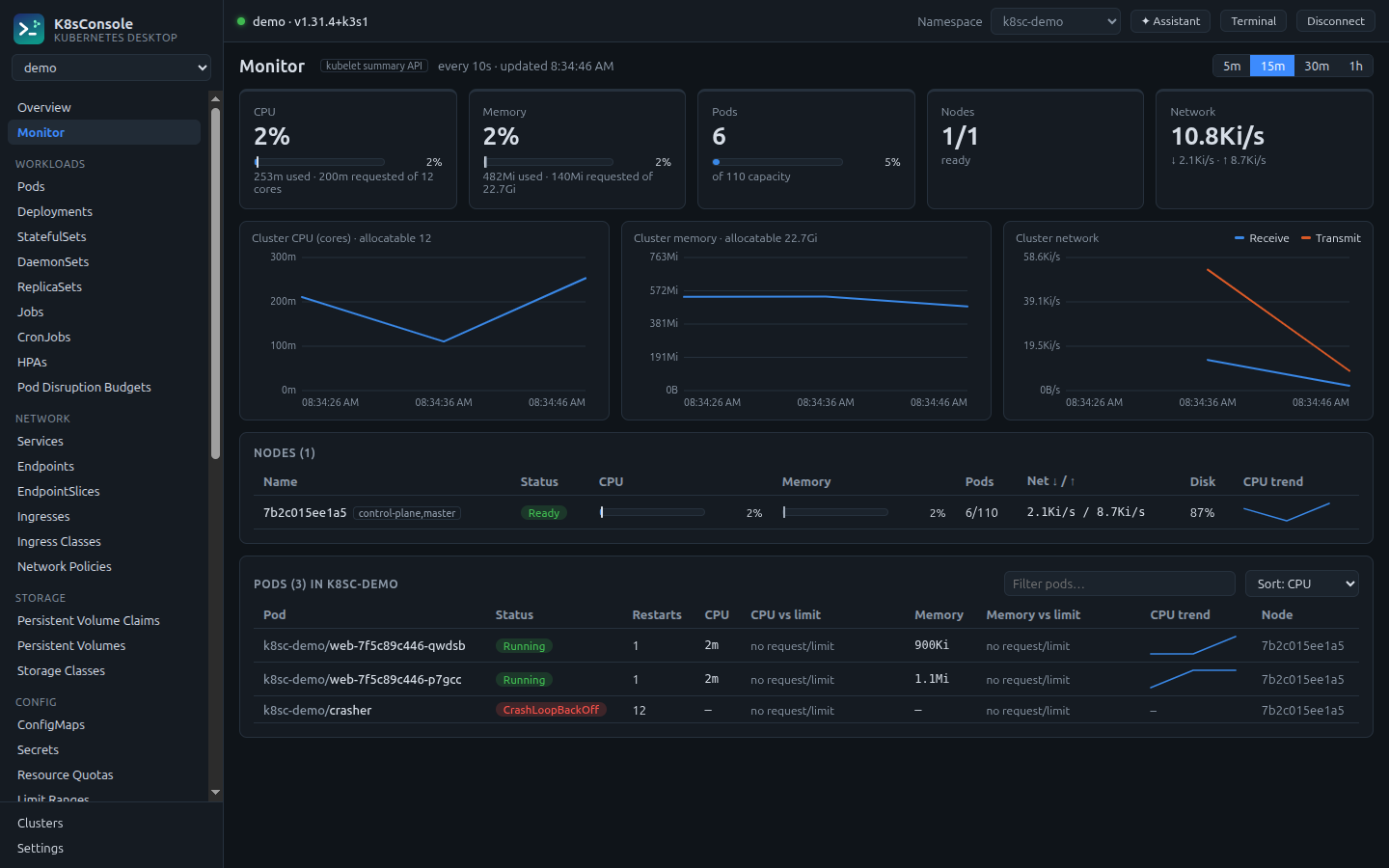Open pod web-7f5c89c446-qwdsb row
This screenshot has width=1389, height=868.
pos(805,645)
